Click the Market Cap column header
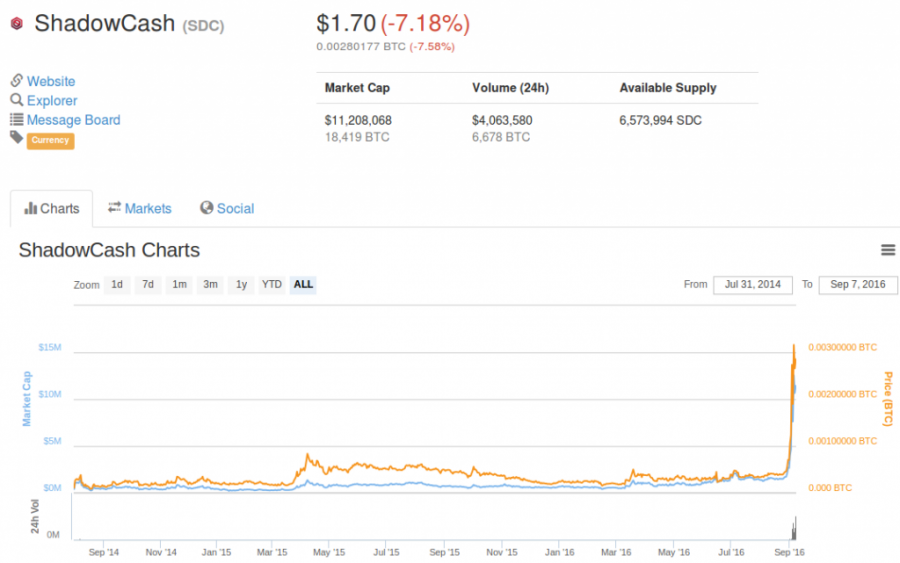 [357, 88]
